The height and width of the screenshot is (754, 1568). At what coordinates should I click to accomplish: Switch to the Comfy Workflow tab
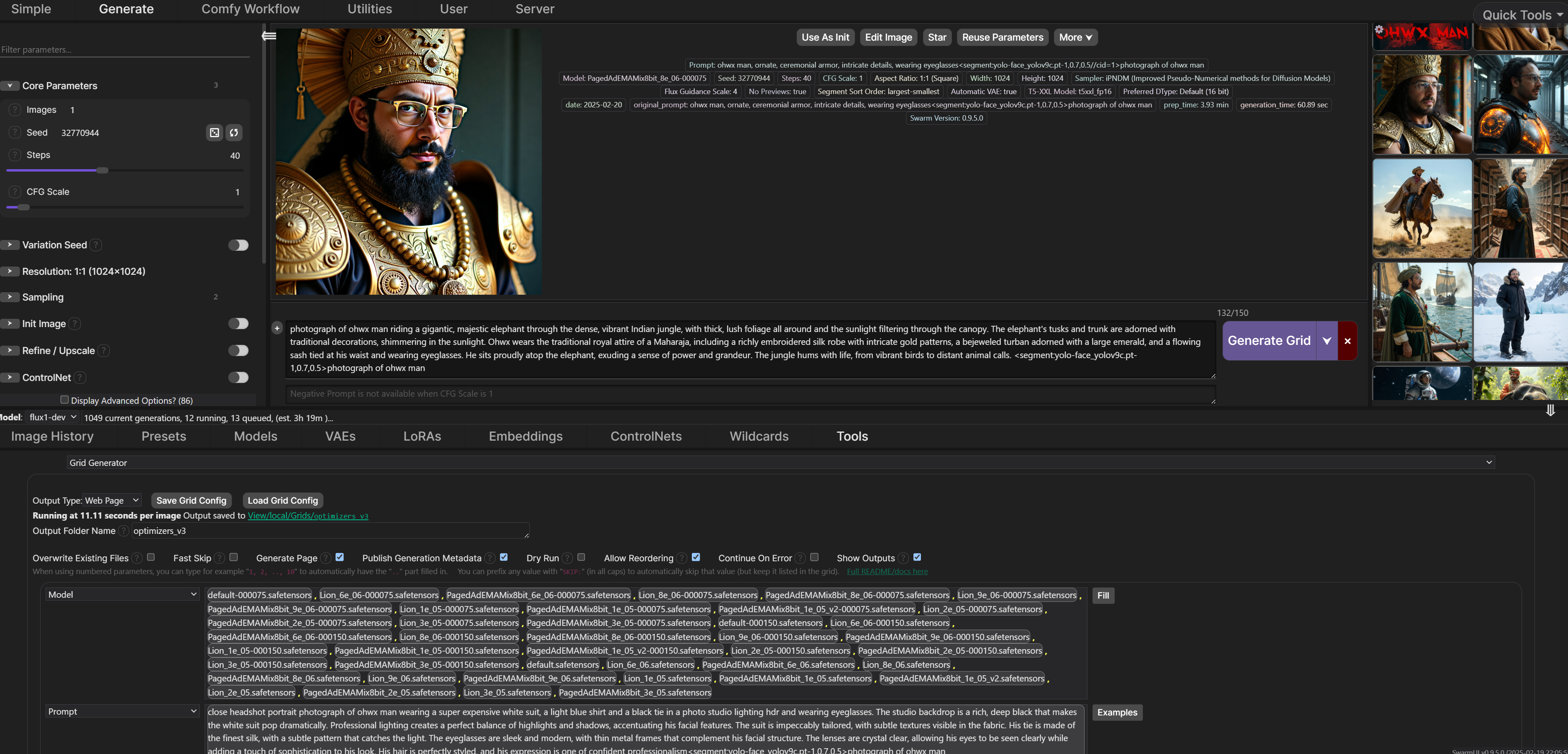250,9
